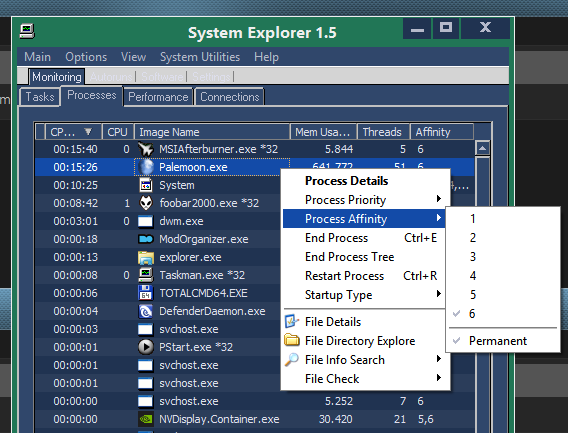The width and height of the screenshot is (568, 433).
Task: Open the Autoruns section tab
Action: coord(111,77)
